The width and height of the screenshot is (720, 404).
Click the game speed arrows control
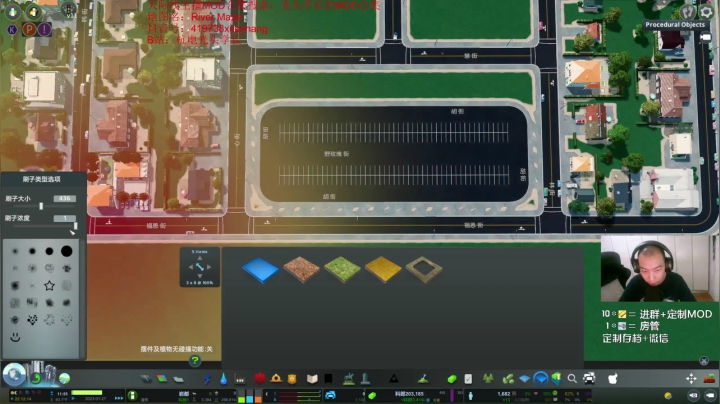point(119,398)
